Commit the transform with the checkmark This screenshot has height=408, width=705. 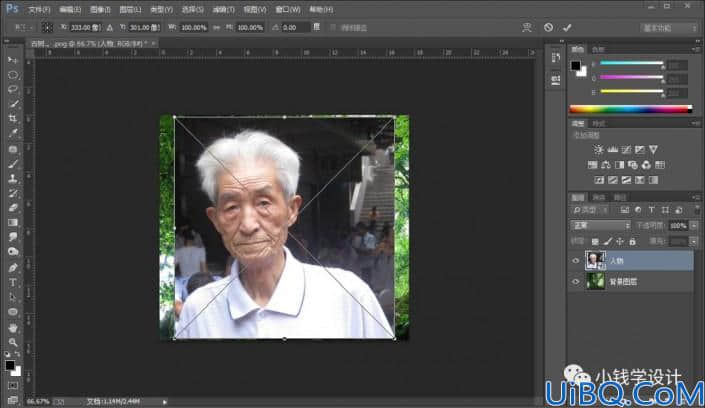(567, 27)
